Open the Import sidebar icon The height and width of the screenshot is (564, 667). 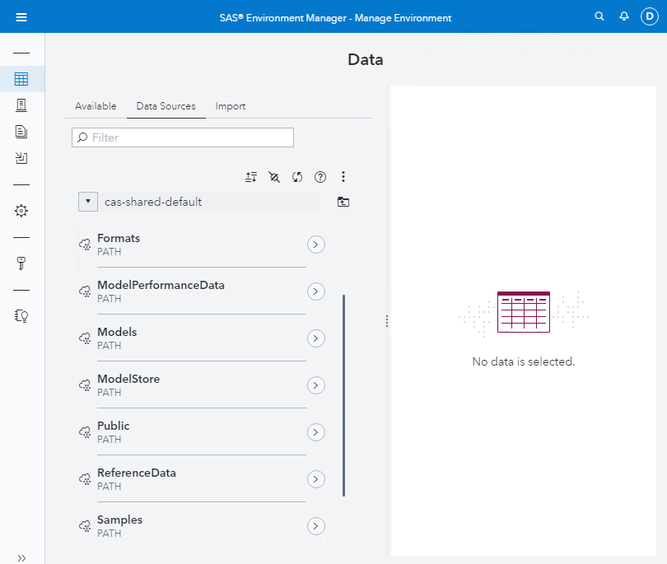[21, 158]
